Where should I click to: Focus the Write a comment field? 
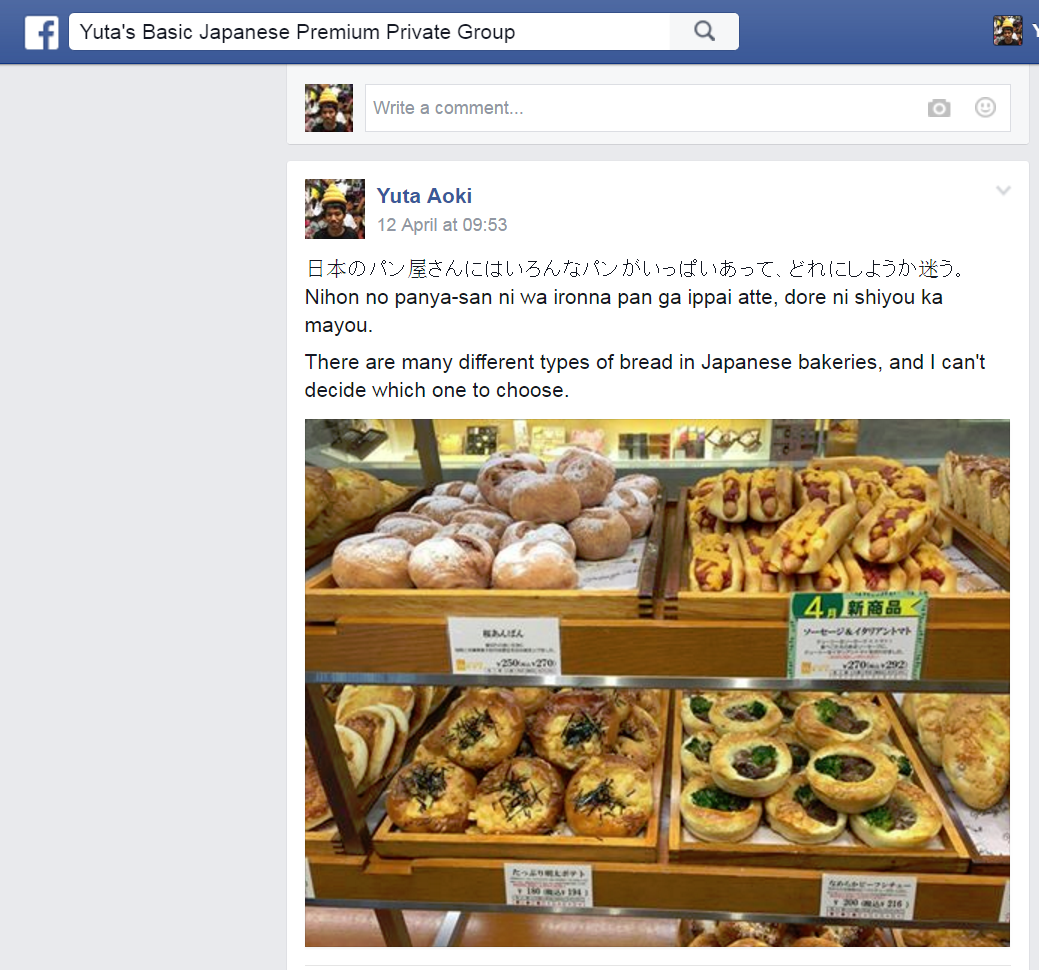click(x=687, y=108)
